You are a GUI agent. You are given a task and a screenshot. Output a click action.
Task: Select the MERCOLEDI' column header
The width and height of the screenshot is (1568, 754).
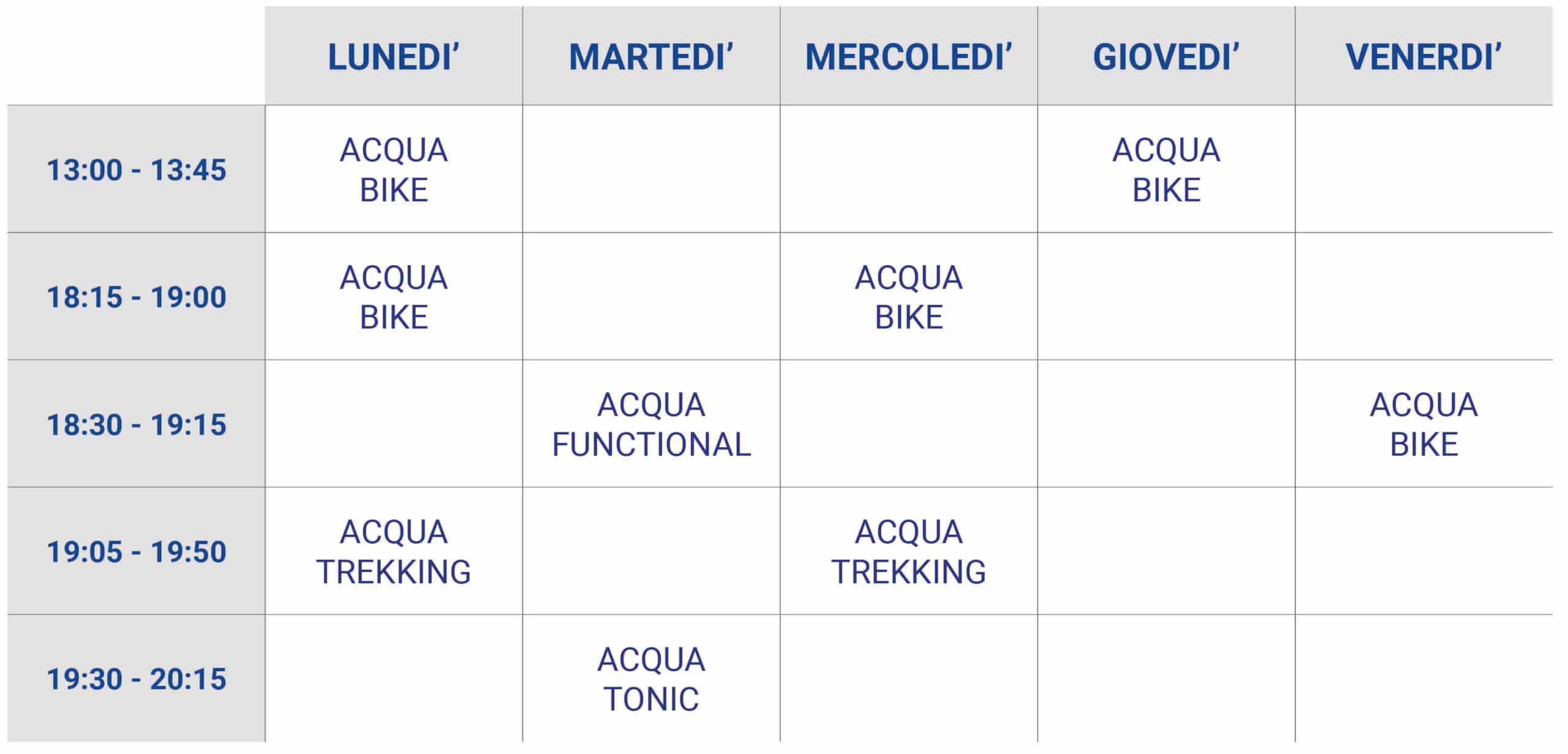coord(909,56)
